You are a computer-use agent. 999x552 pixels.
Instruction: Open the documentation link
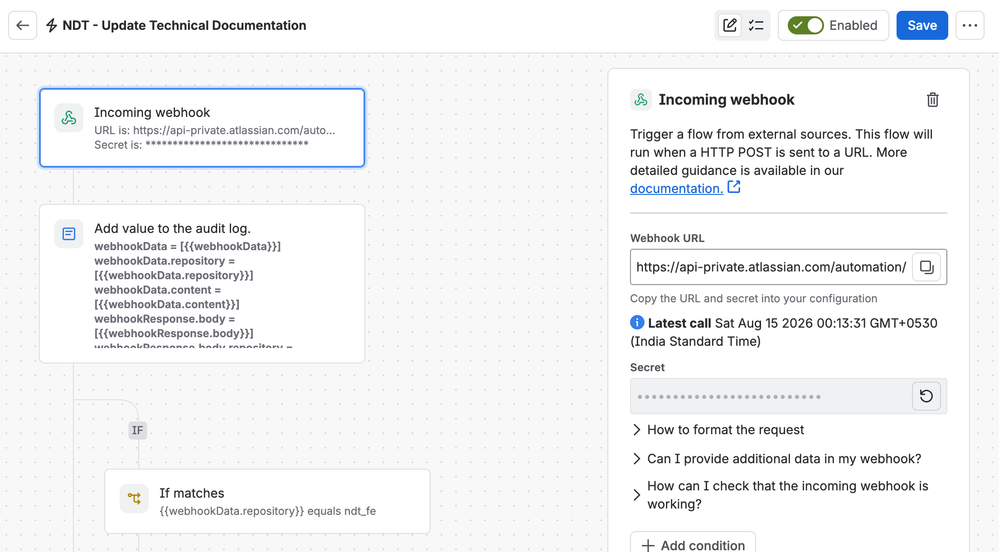[x=677, y=189]
